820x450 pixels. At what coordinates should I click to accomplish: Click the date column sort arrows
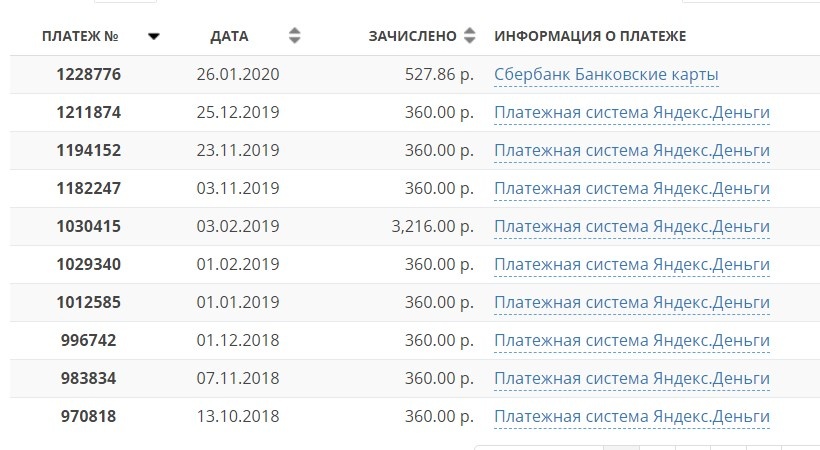[x=294, y=36]
